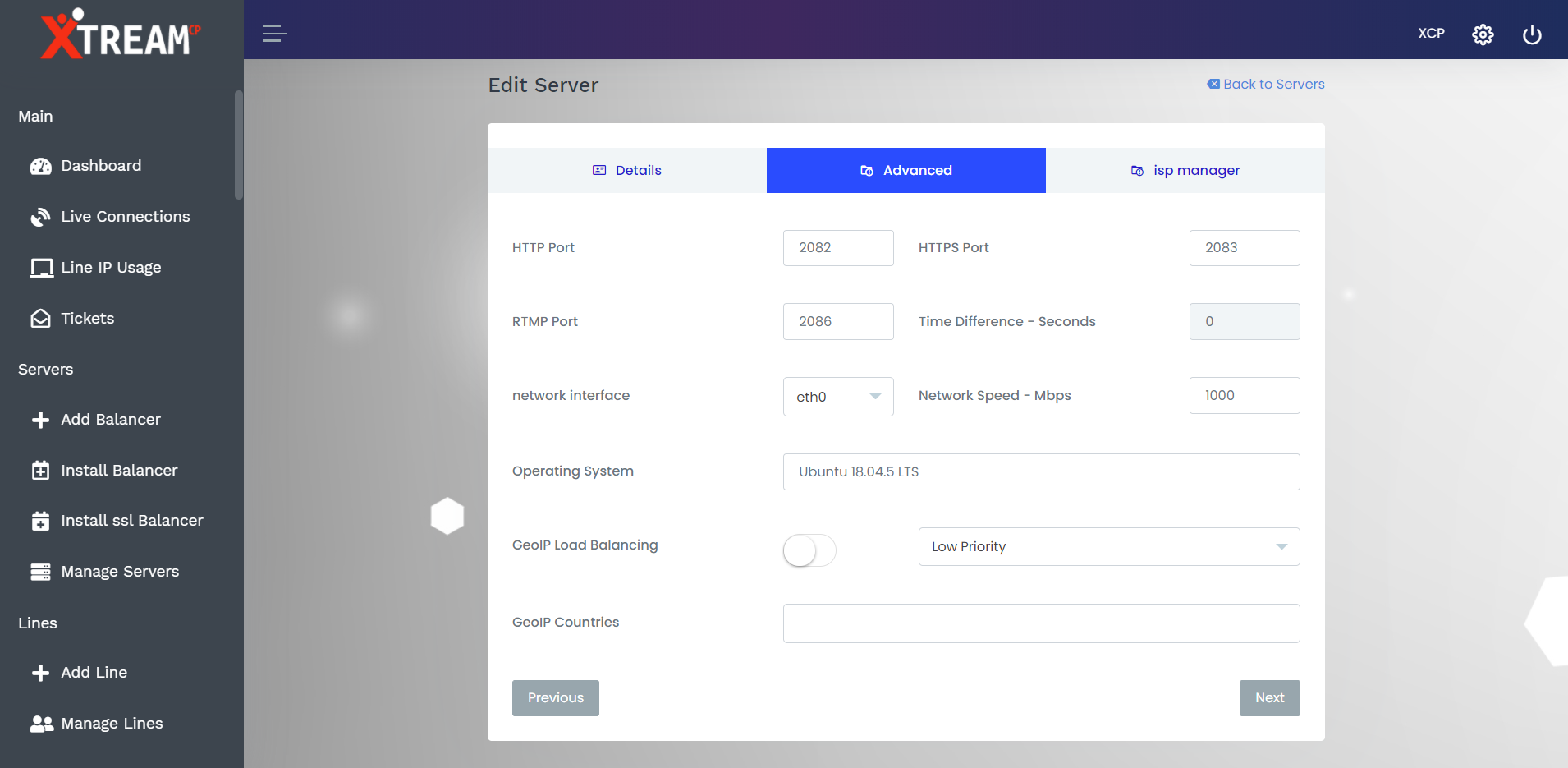Click the Time Difference Seconds field
1568x768 pixels.
[1245, 322]
